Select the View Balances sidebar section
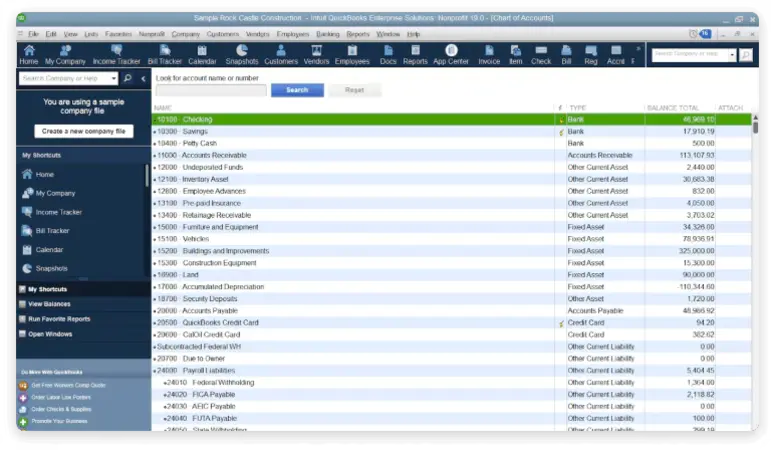The width and height of the screenshot is (775, 451). pyautogui.click(x=83, y=304)
